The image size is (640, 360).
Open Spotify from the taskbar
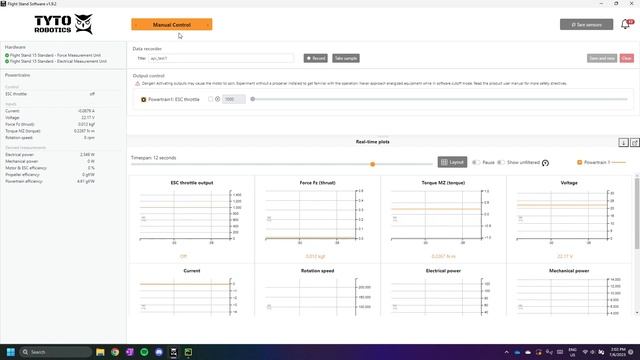(144, 352)
